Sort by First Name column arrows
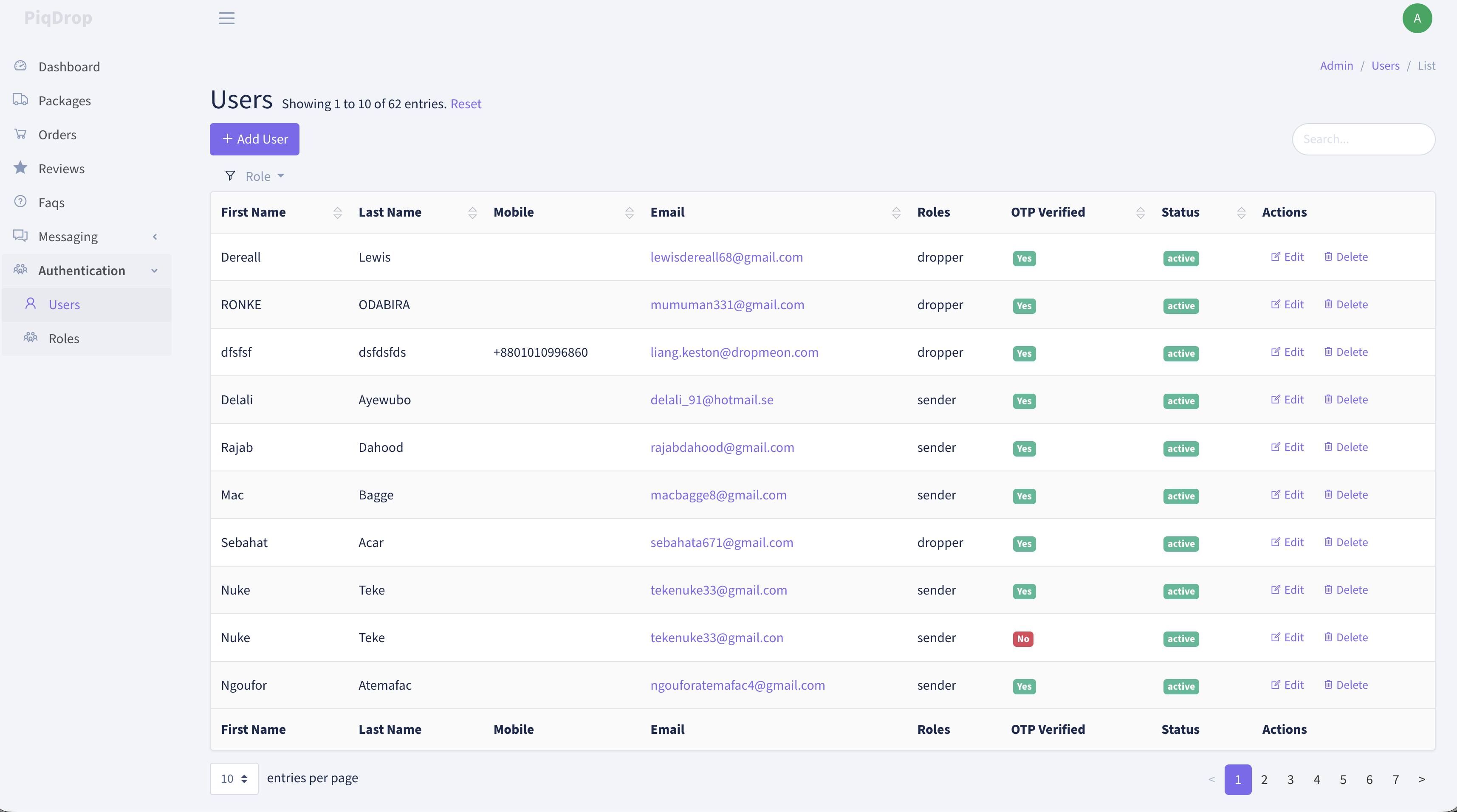 coord(338,213)
